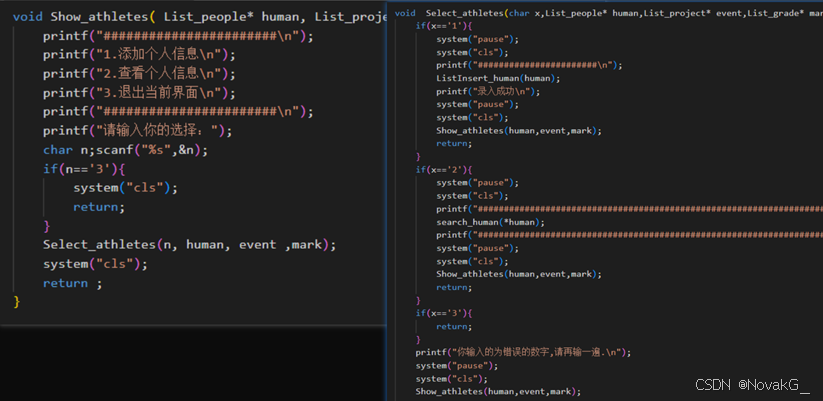Click the "if(x=='3'){" line in Select_athletes
This screenshot has width=823, height=401.
(x=444, y=313)
